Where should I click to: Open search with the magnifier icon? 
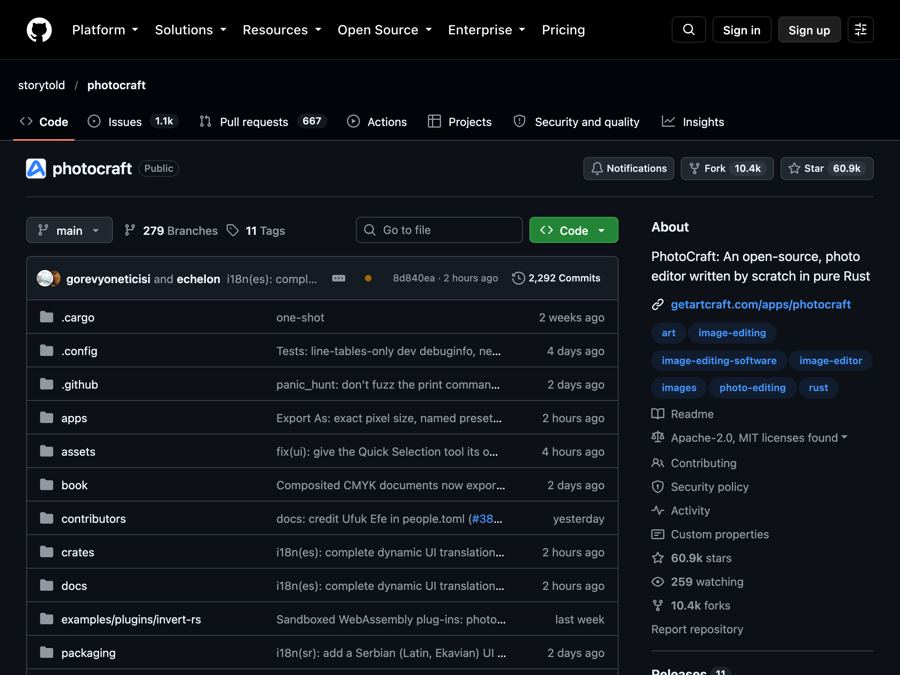point(689,30)
